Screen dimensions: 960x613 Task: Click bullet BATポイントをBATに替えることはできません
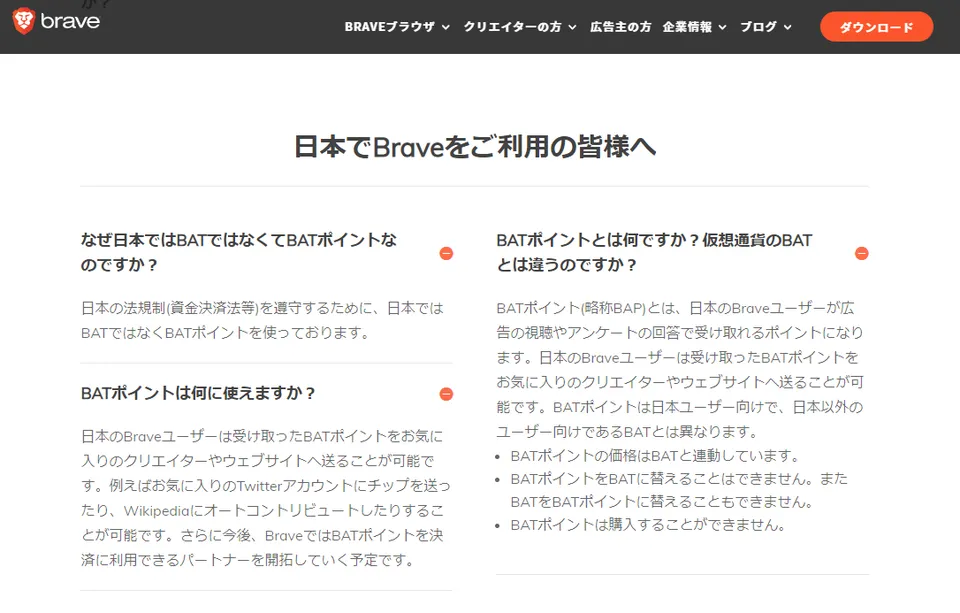pyautogui.click(x=679, y=490)
